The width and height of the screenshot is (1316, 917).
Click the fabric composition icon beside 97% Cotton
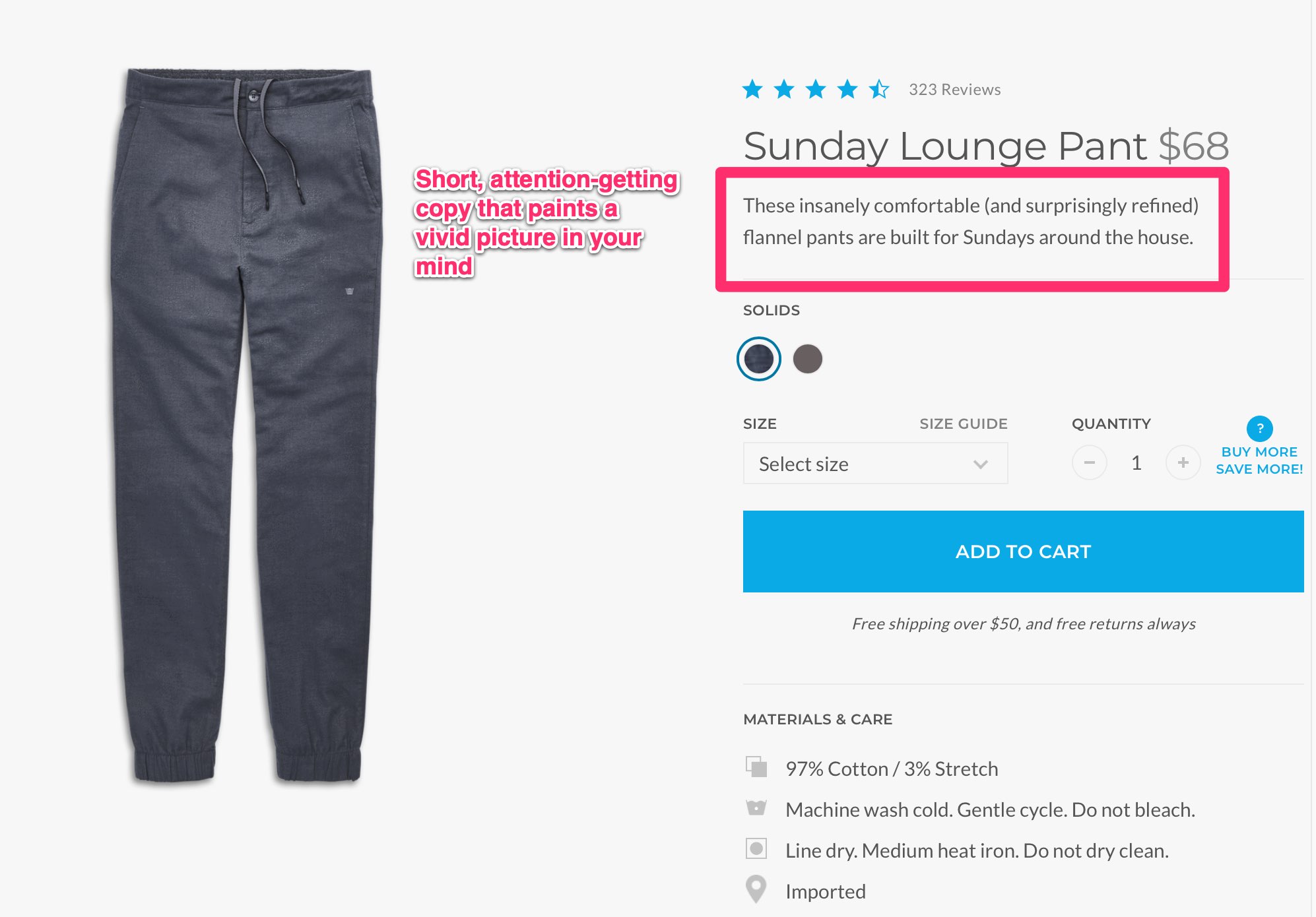[756, 767]
